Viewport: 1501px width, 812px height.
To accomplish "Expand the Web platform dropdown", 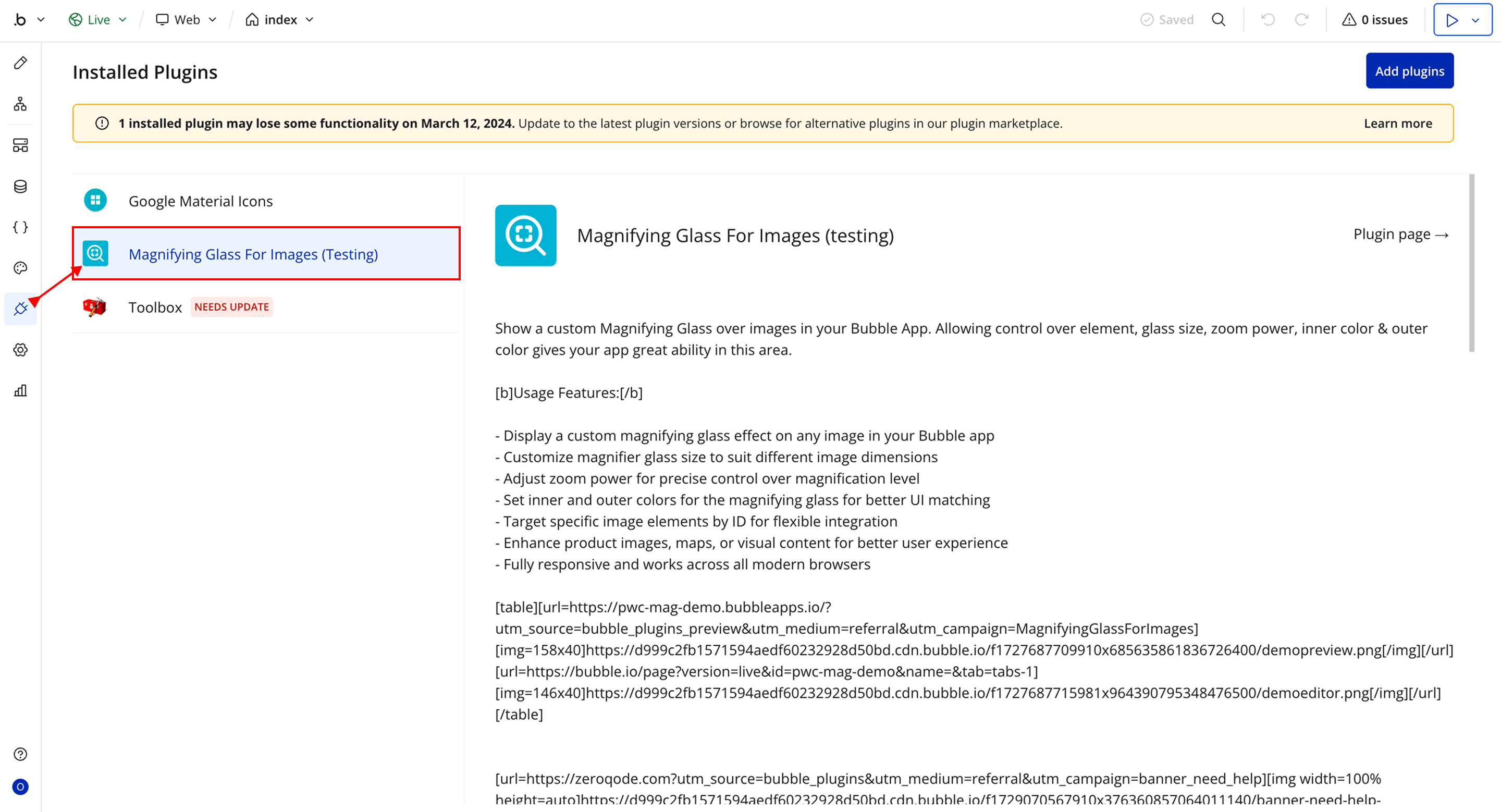I will tap(187, 20).
